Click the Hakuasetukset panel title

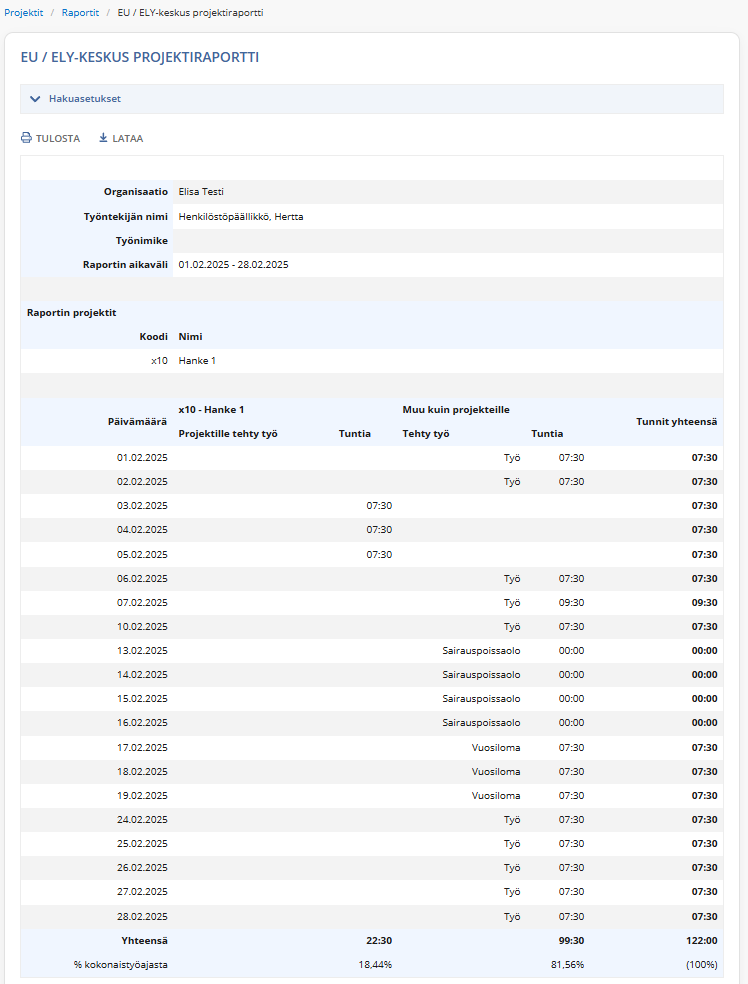[85, 99]
